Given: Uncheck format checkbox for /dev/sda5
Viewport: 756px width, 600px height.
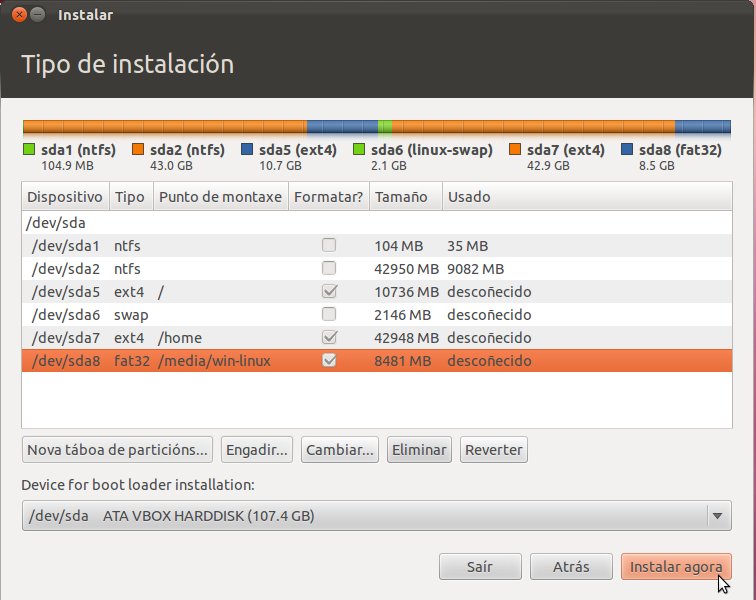Looking at the screenshot, I should coord(329,291).
